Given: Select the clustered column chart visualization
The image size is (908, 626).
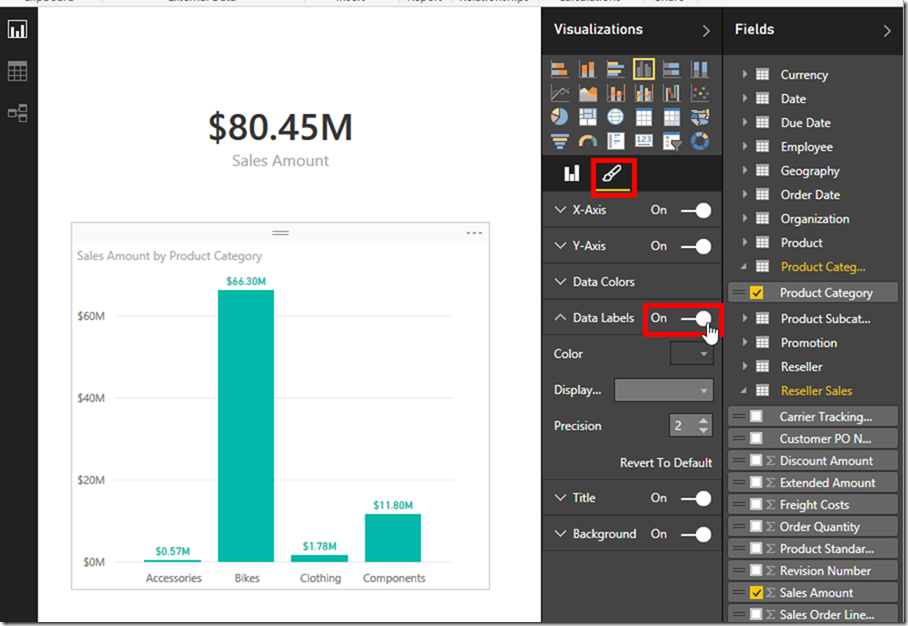Looking at the screenshot, I should 644,69.
